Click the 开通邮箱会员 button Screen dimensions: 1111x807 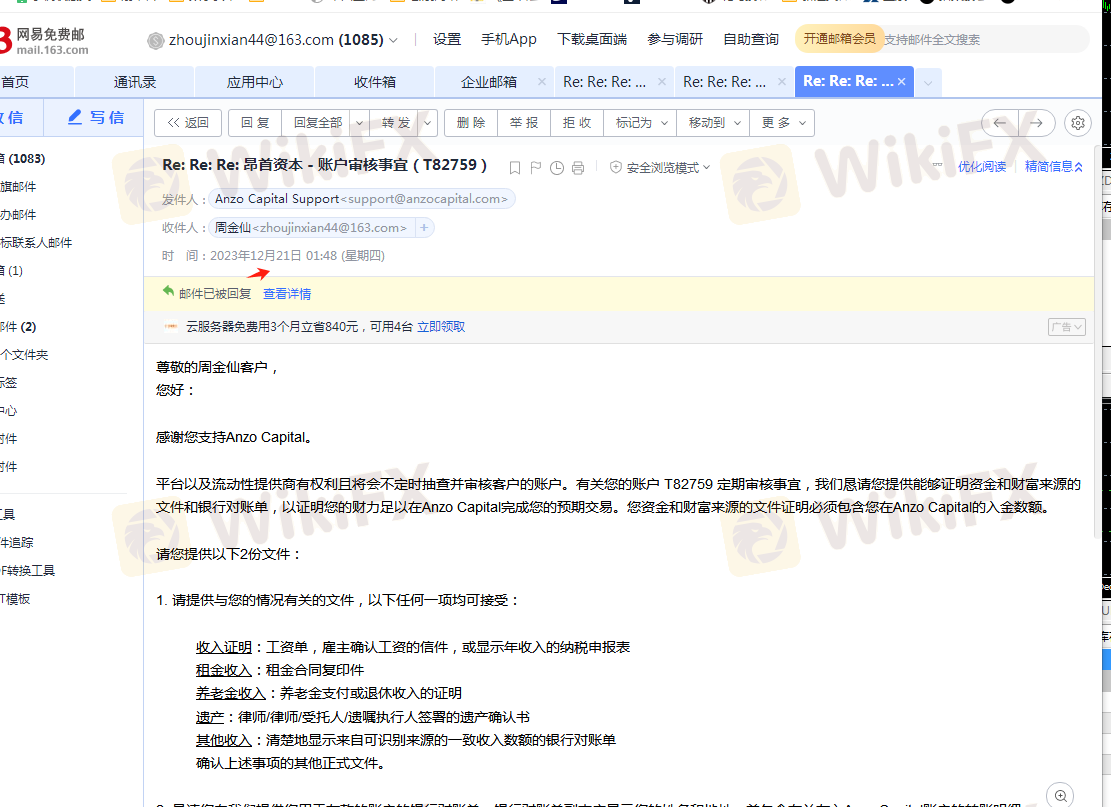coord(840,39)
